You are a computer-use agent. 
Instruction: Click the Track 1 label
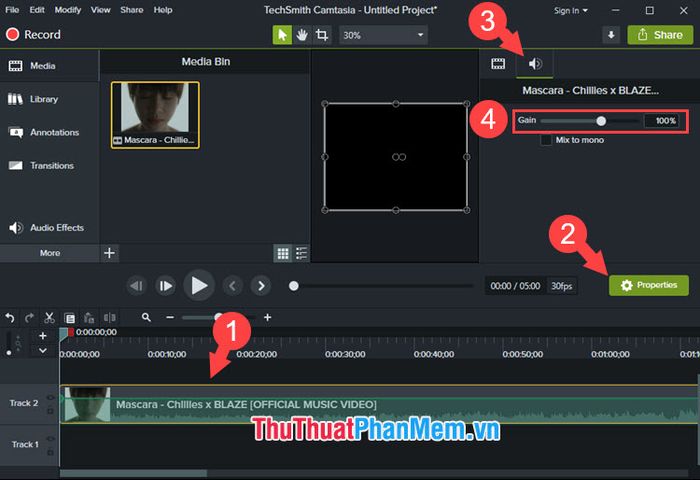coord(25,445)
